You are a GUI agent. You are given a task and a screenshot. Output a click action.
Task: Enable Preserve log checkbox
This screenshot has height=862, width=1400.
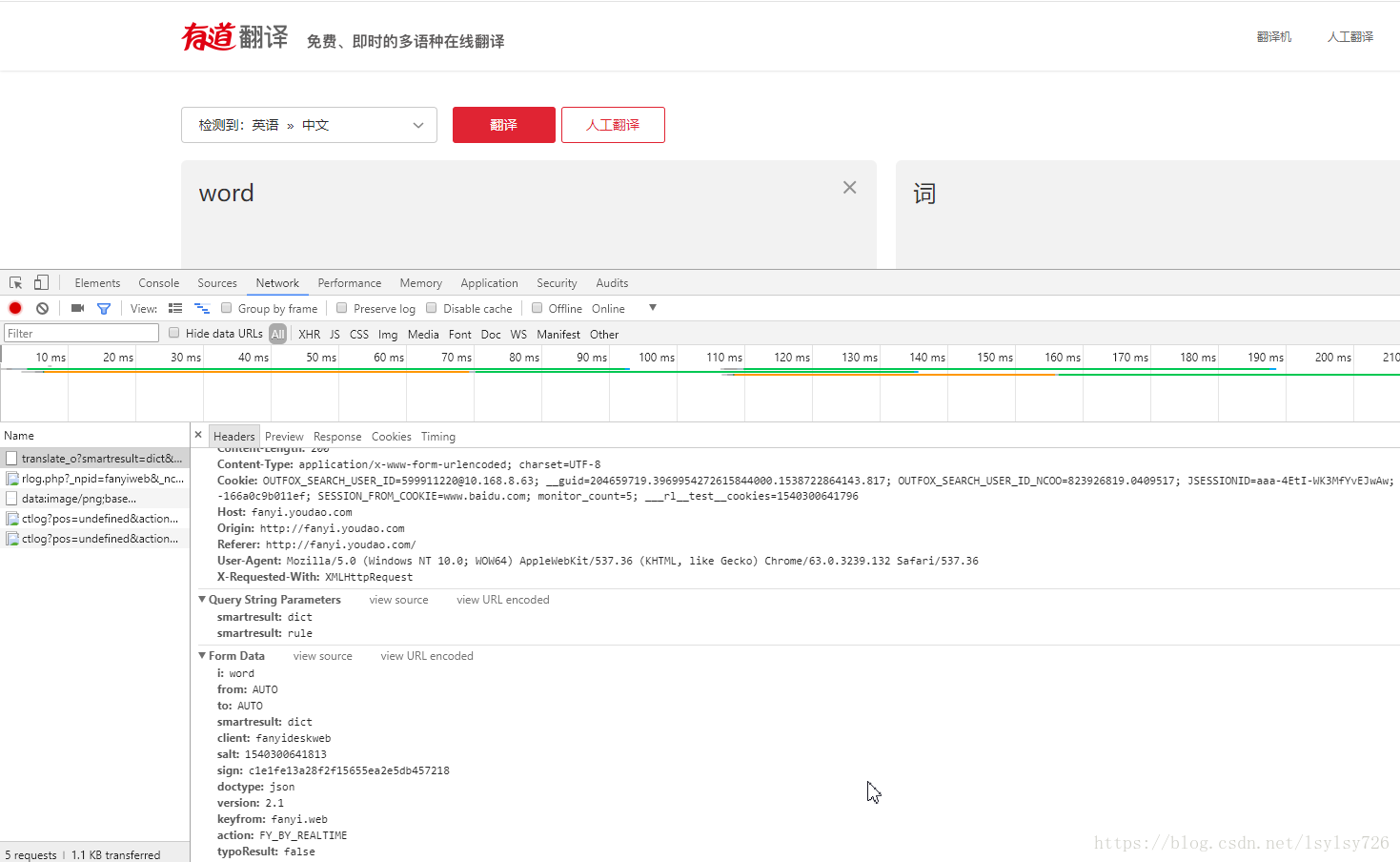pos(342,308)
